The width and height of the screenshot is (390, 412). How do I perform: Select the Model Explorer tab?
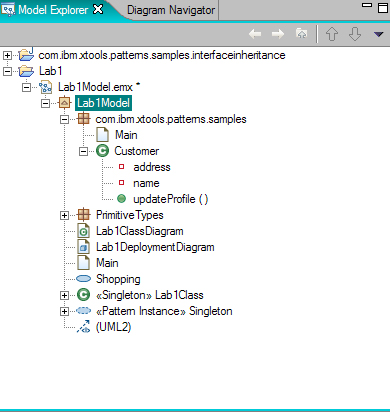click(x=53, y=10)
